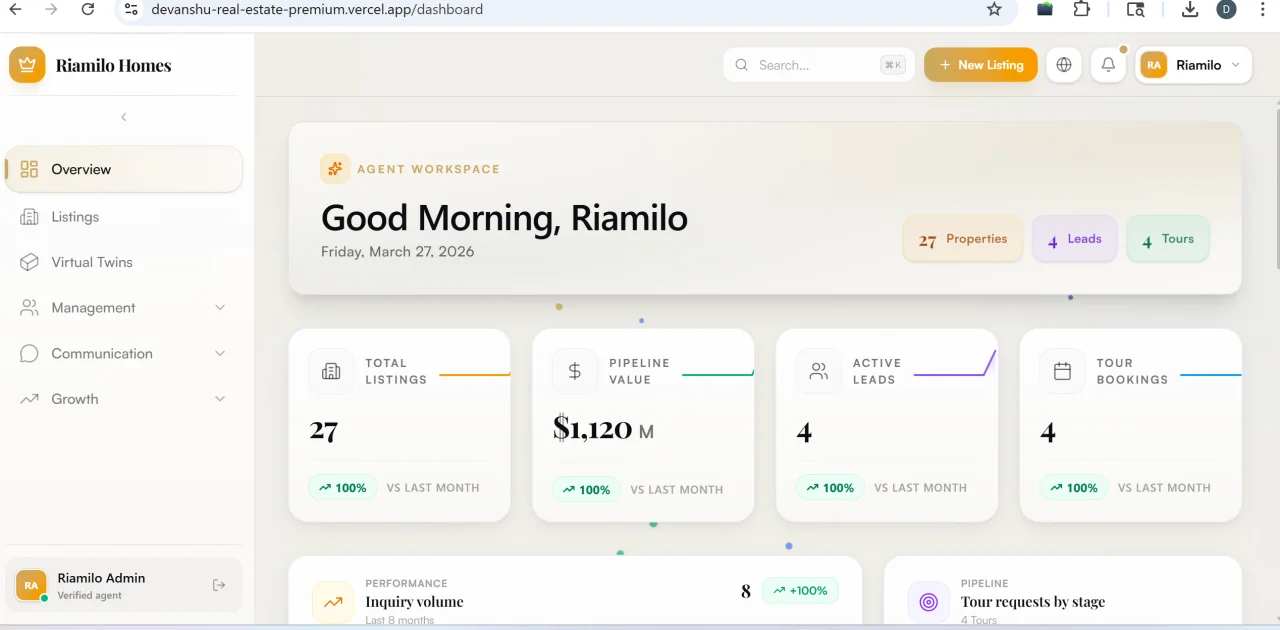The width and height of the screenshot is (1280, 630).
Task: Click the date Friday, March 27, 2026
Action: click(398, 252)
